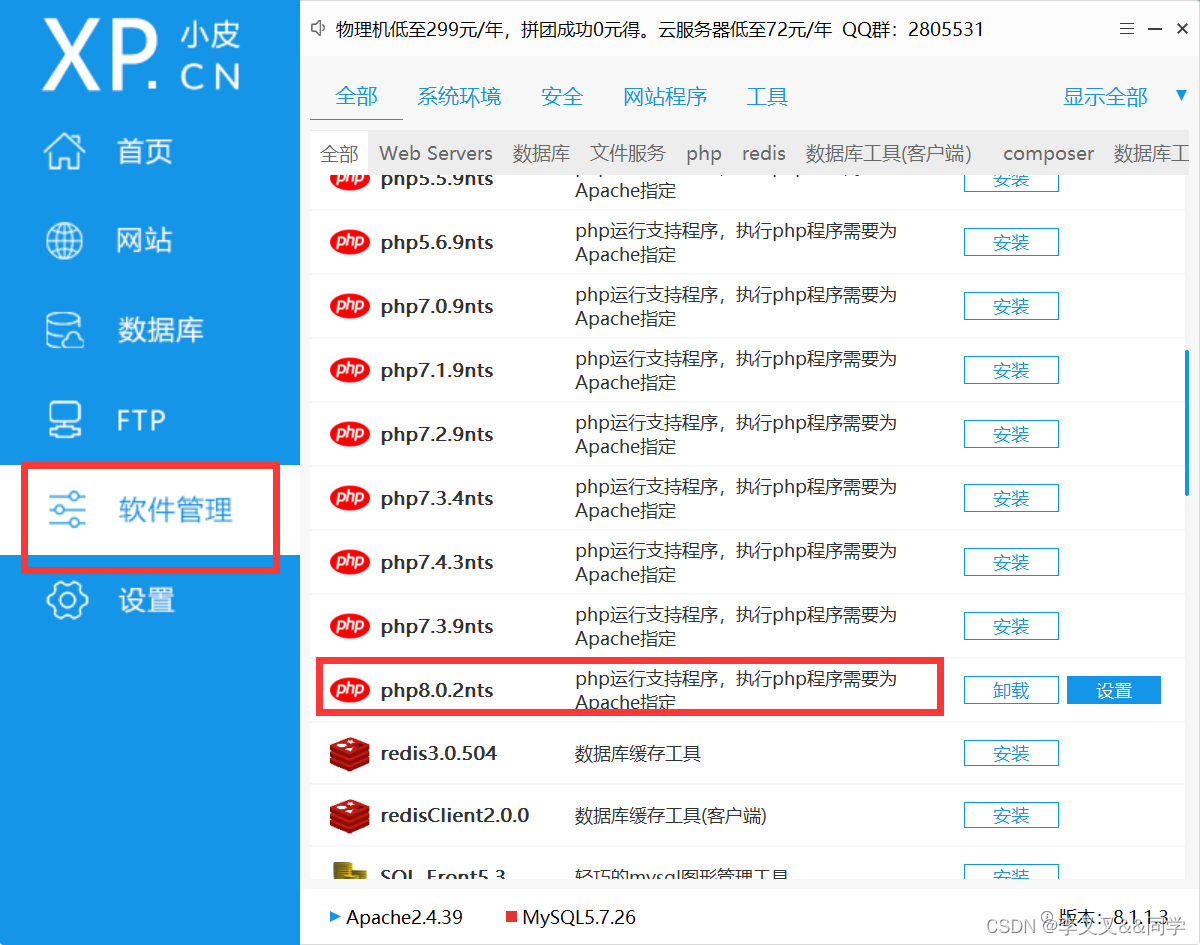Open the 网站程序 tab
The height and width of the screenshot is (945, 1200).
click(665, 97)
